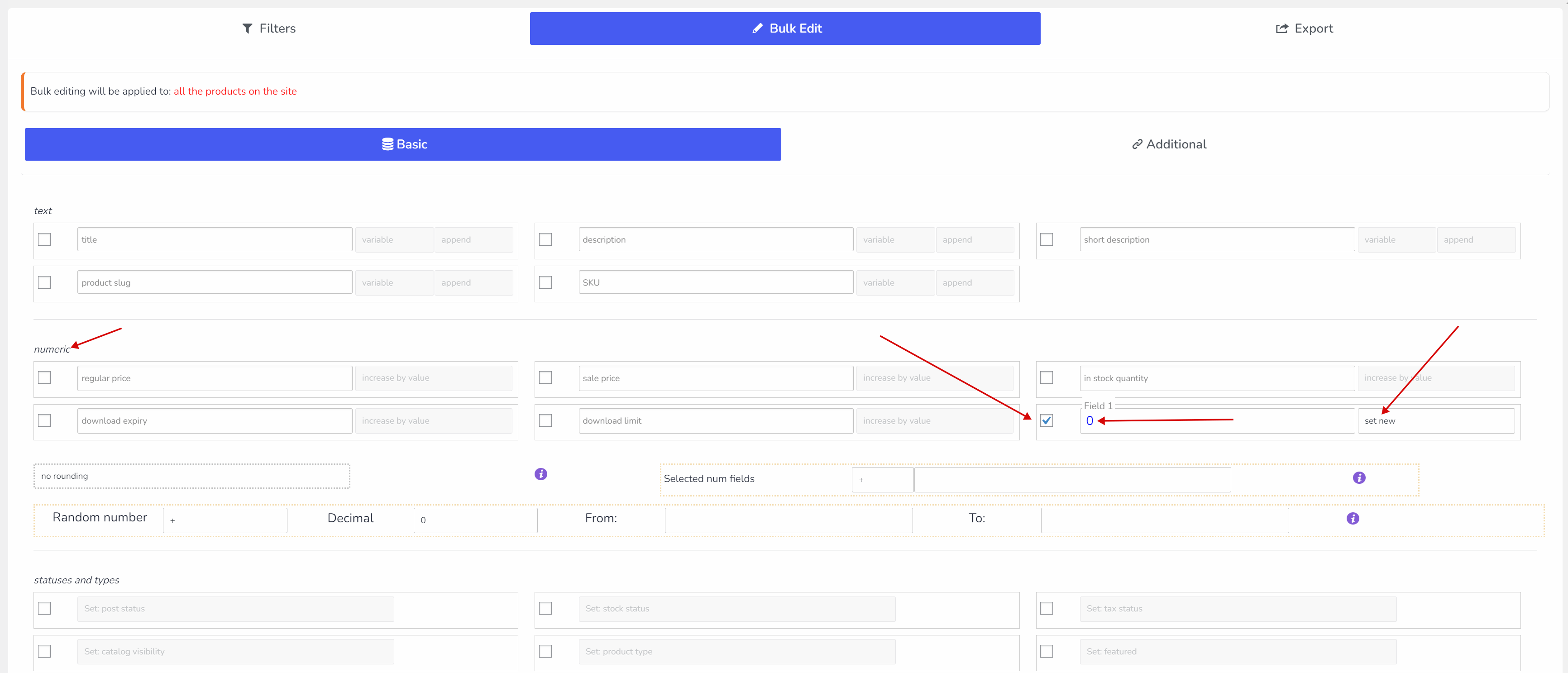Image resolution: width=1568 pixels, height=673 pixels.
Task: Open the Decimal dropdown
Action: 475,520
